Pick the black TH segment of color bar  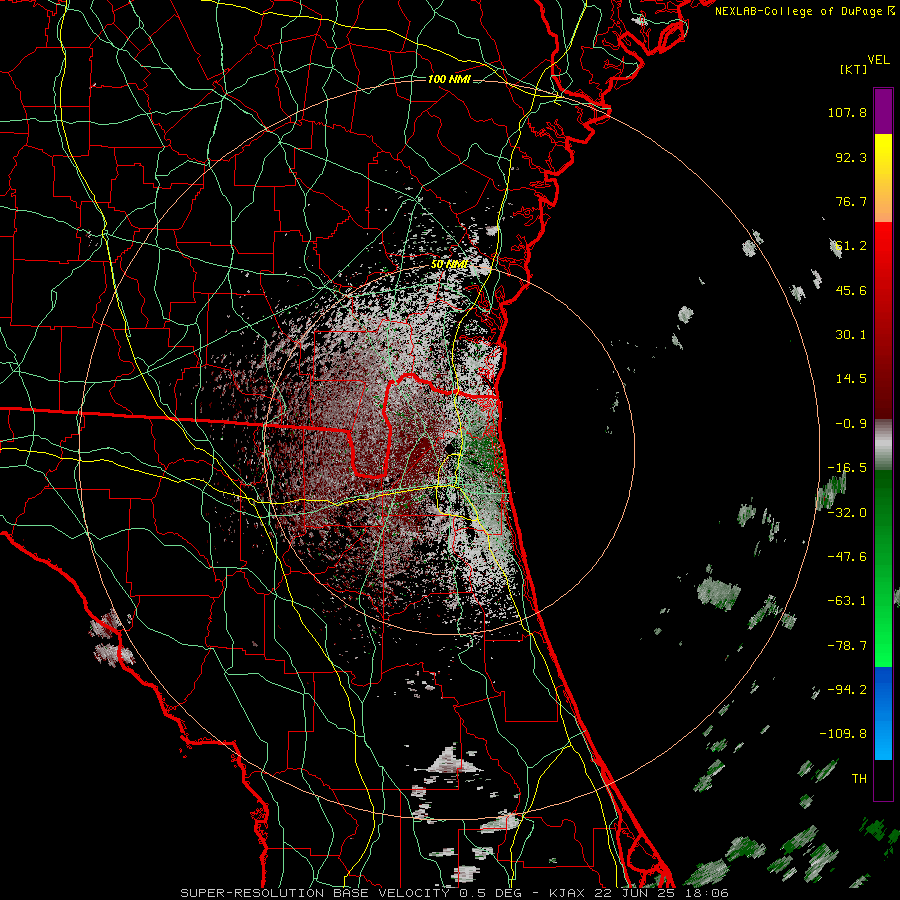[883, 780]
